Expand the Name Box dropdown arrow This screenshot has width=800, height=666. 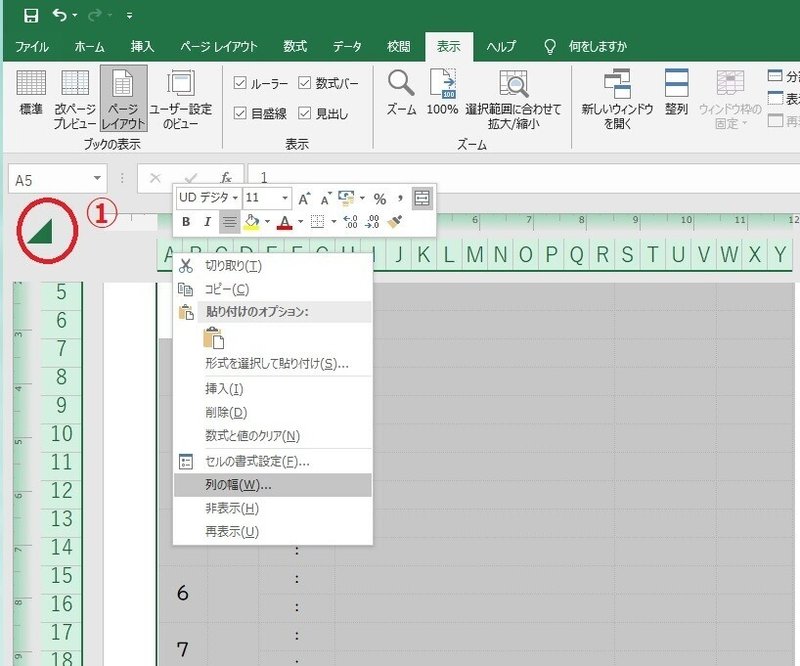(97, 179)
